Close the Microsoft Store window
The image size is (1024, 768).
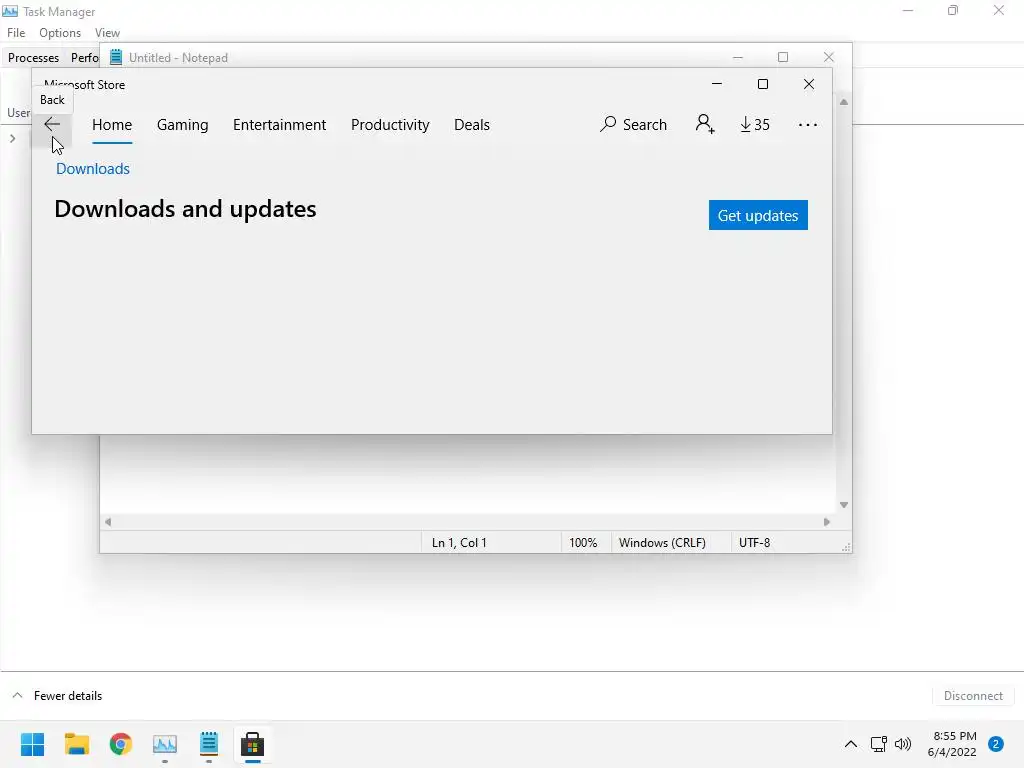pyautogui.click(x=808, y=84)
